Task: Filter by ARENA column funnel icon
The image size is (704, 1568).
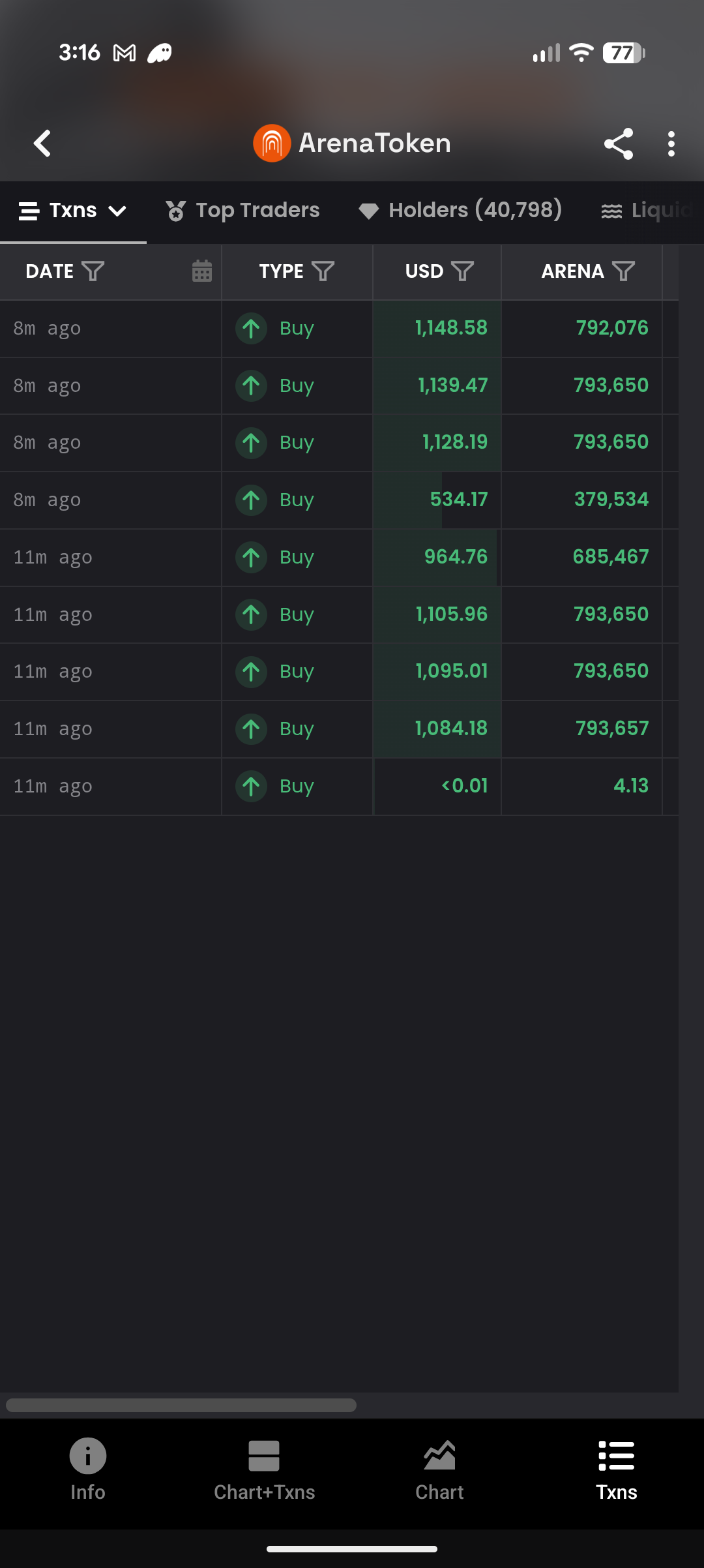Action: click(x=623, y=271)
